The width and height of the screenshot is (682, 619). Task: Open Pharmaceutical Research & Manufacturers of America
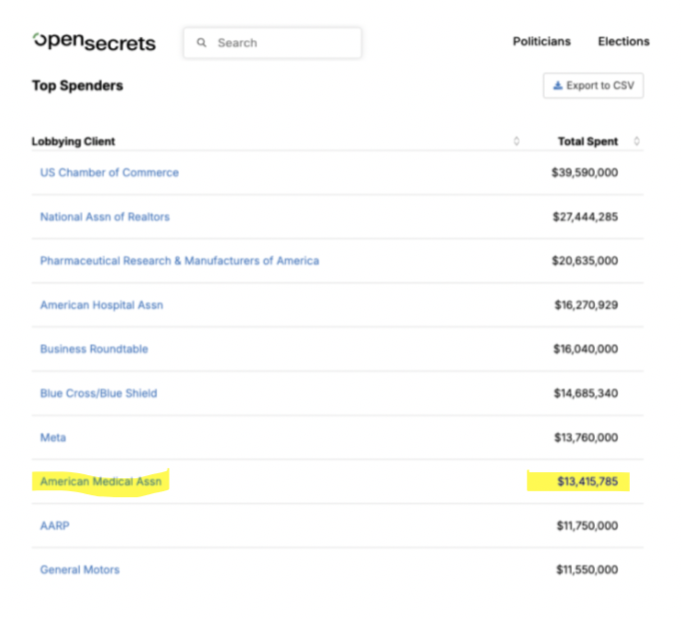click(180, 261)
